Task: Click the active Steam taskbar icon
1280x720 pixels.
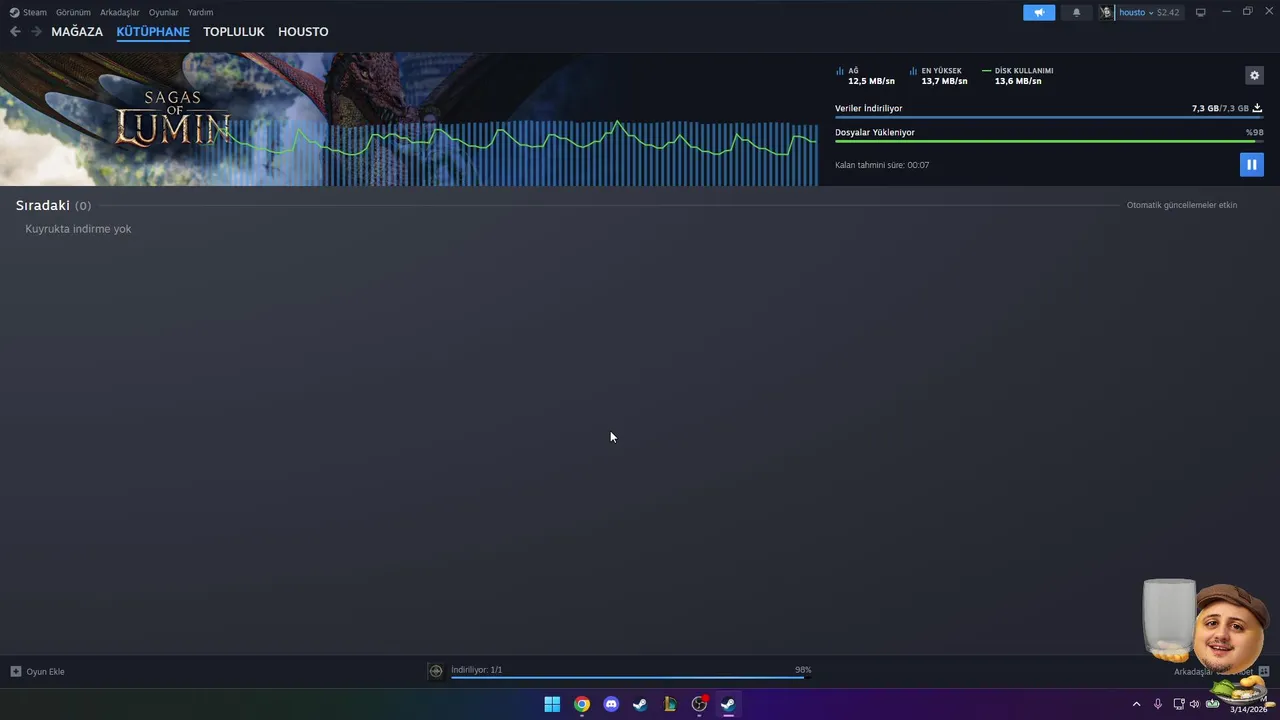Action: tap(728, 704)
